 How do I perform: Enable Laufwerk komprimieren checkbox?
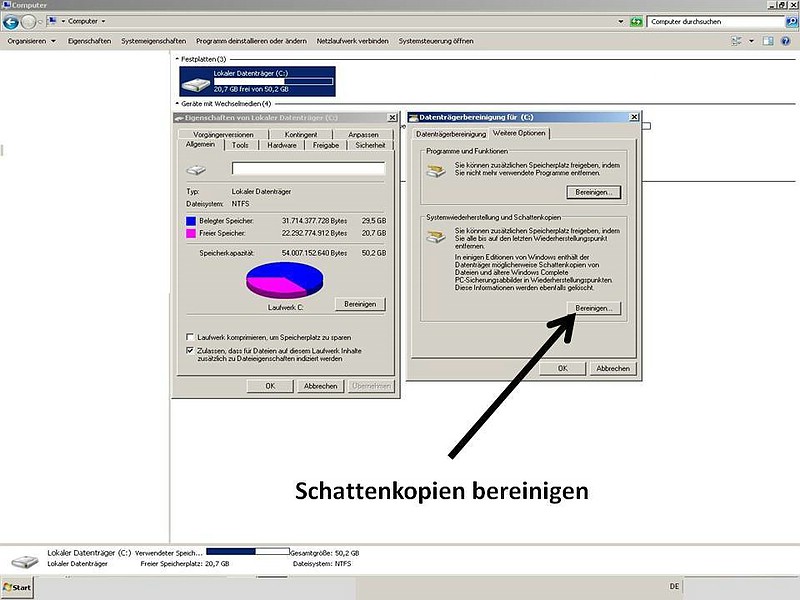[x=190, y=337]
